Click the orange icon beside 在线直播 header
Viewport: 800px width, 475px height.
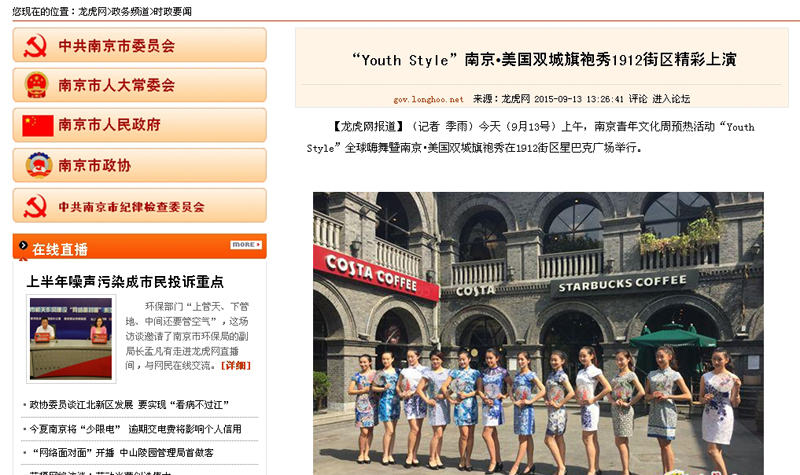pyautogui.click(x=22, y=248)
